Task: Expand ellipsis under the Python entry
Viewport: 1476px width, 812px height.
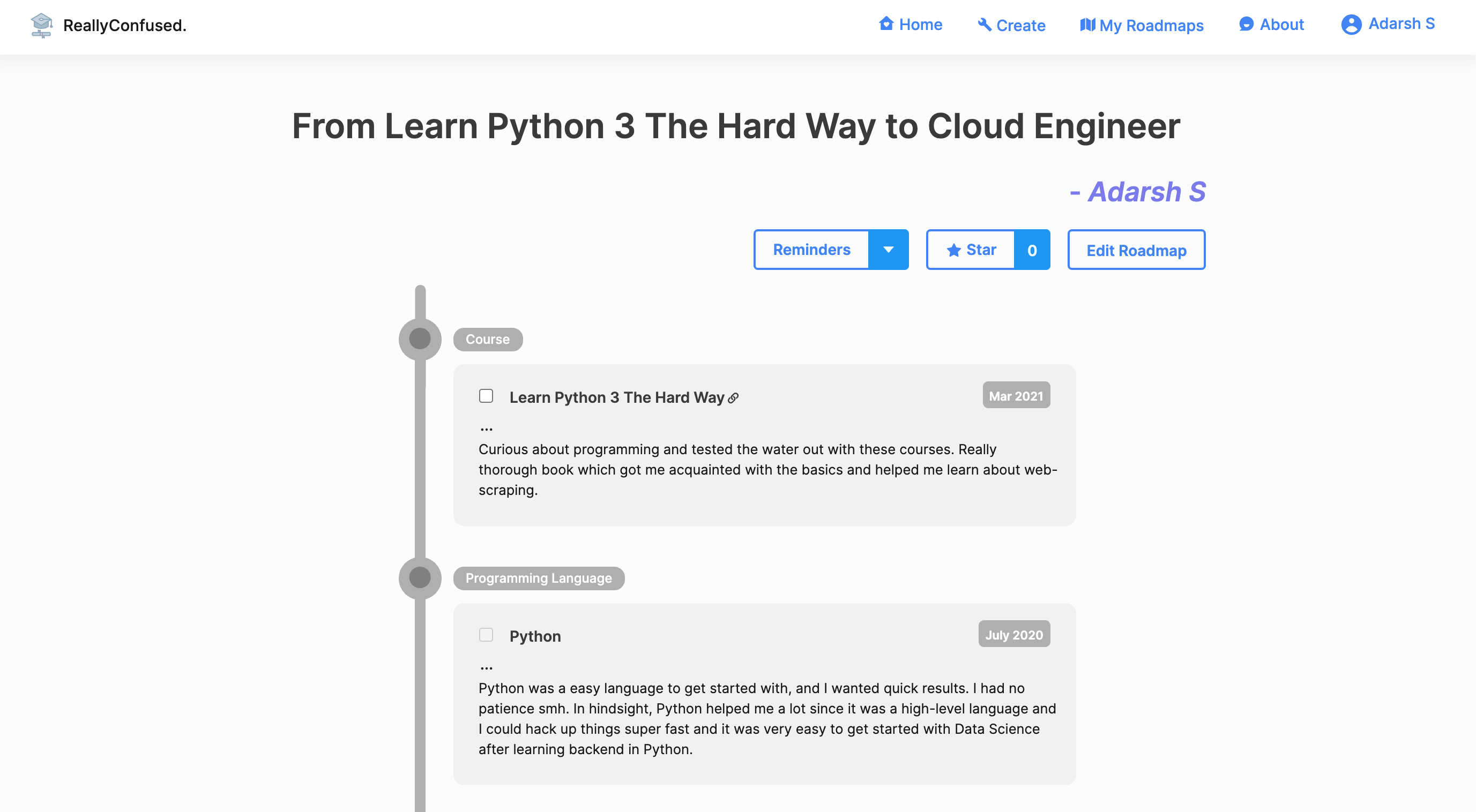Action: 487,667
